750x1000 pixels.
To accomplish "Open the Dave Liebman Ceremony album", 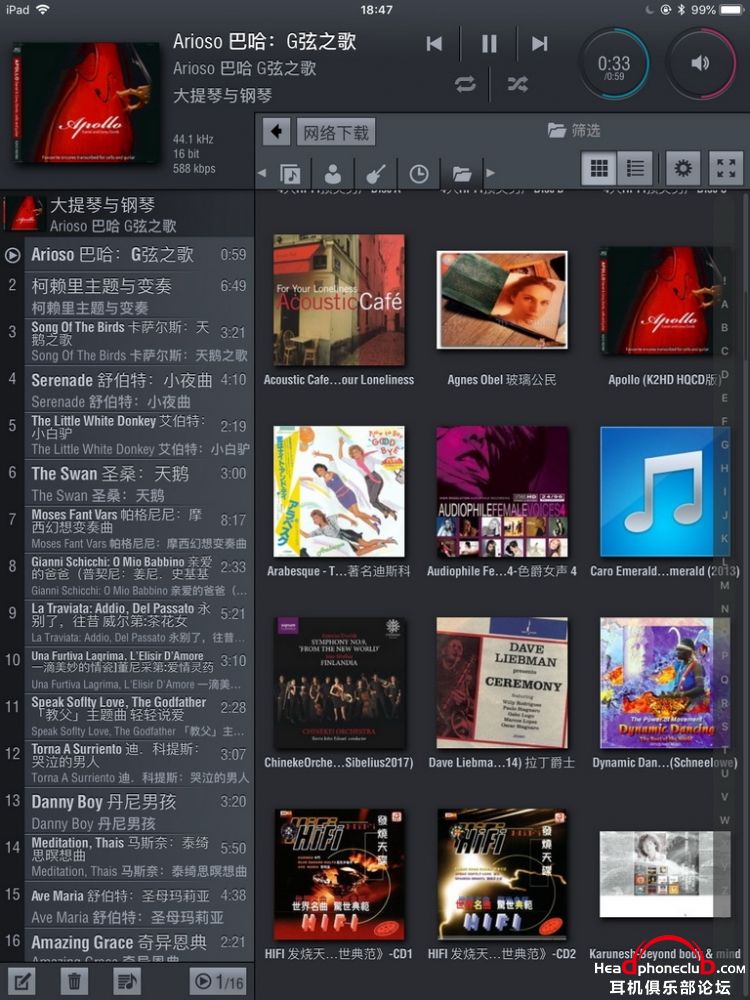I will (x=502, y=683).
